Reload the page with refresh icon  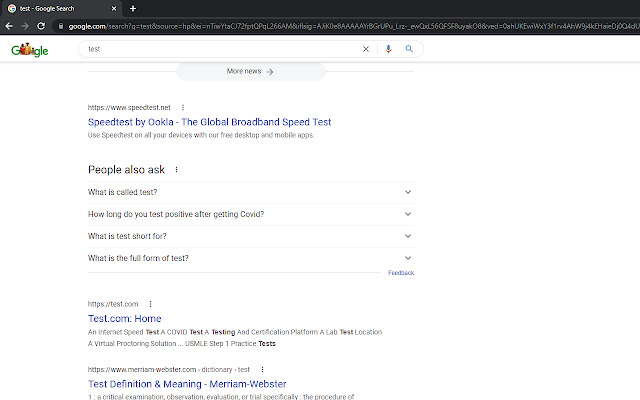tap(41, 26)
